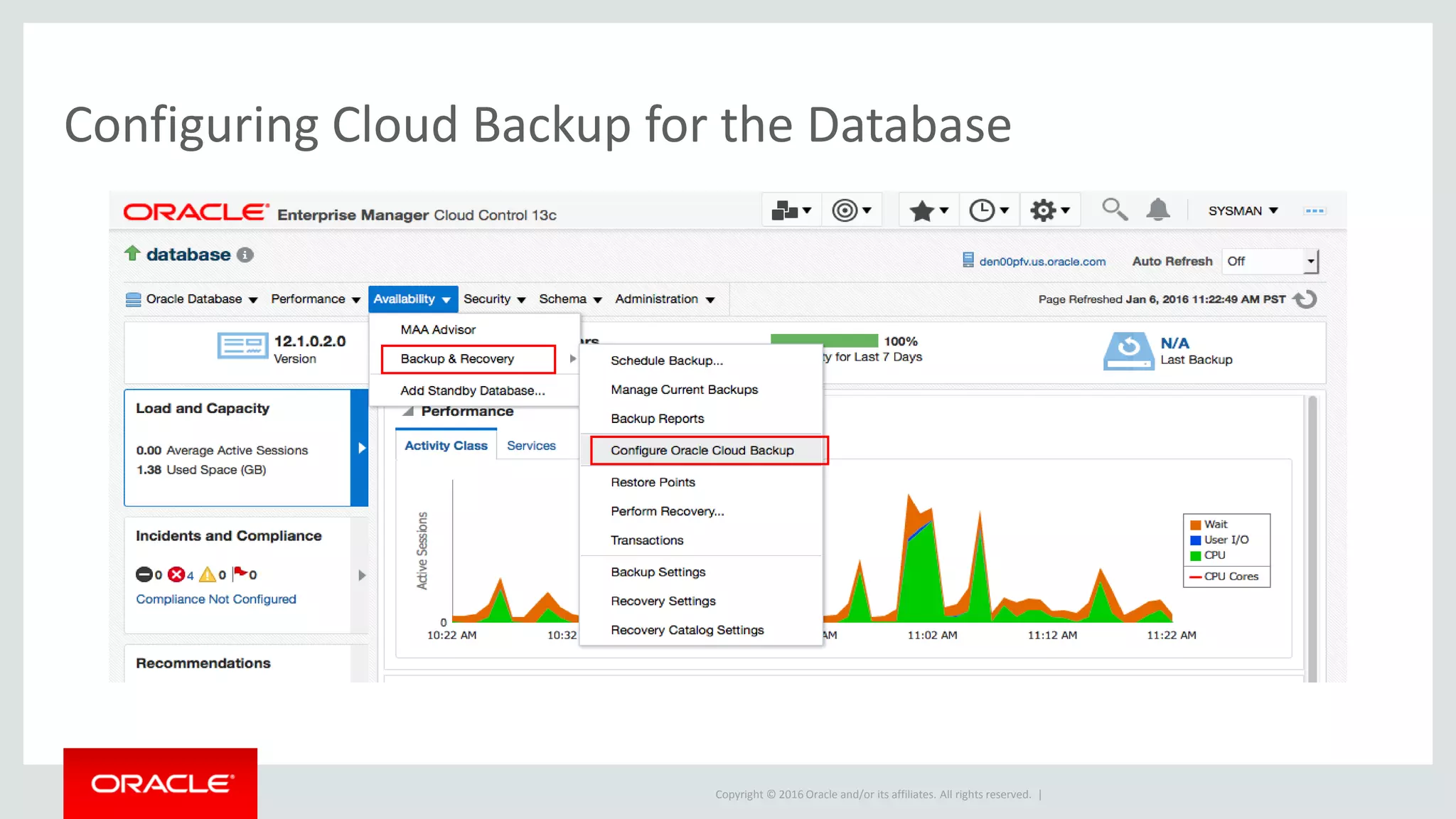1456x819 pixels.
Task: Click the Oracle logo in the header
Action: pyautogui.click(x=196, y=213)
